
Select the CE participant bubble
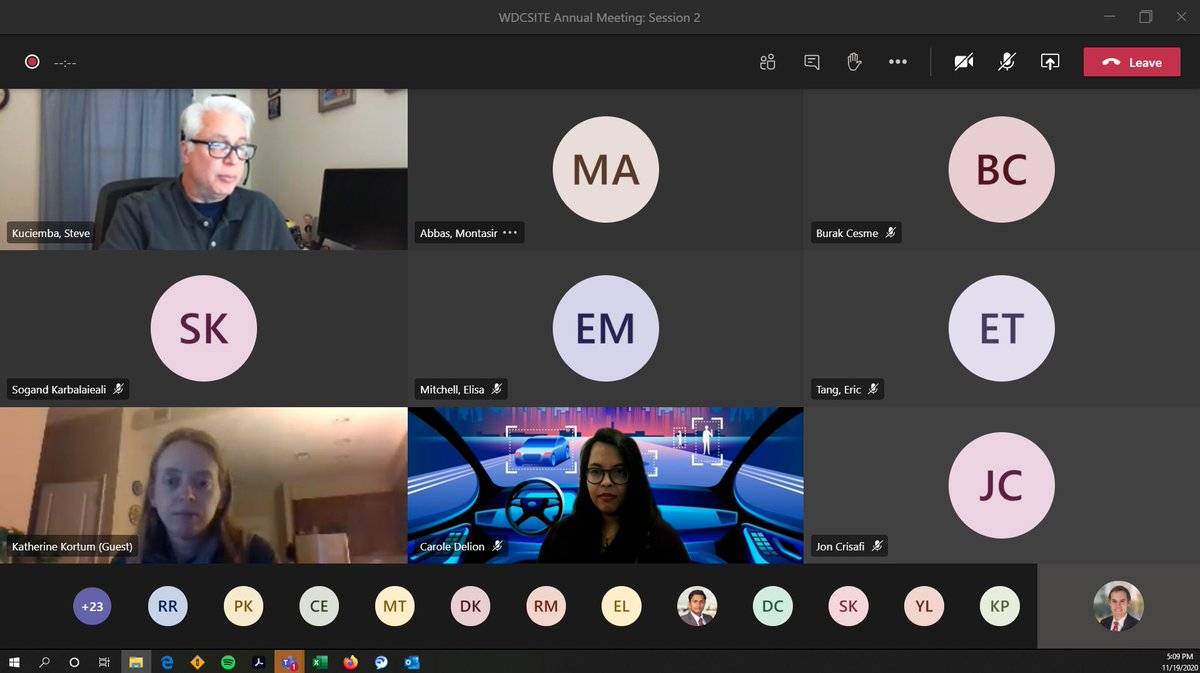pyautogui.click(x=319, y=606)
